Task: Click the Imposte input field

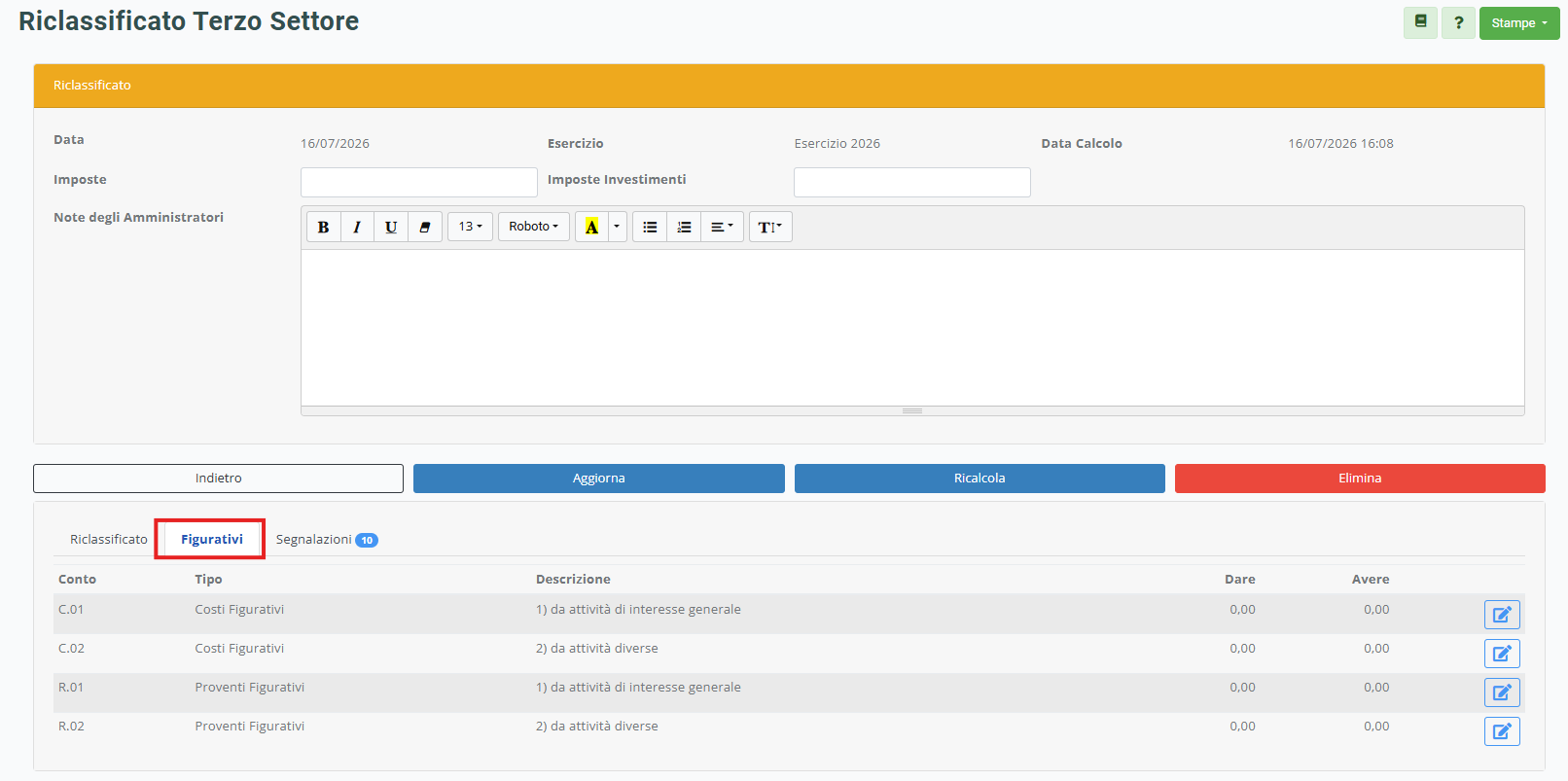Action: tap(419, 182)
